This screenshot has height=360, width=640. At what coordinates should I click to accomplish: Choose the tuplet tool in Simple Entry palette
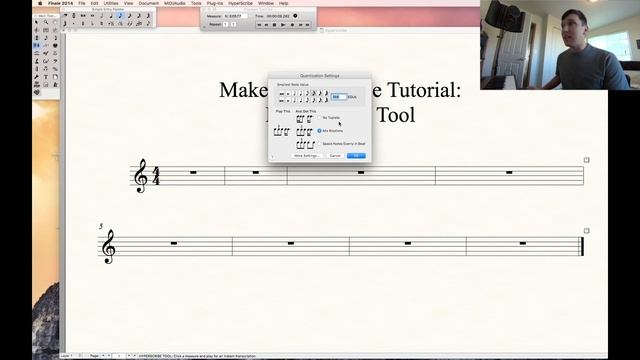[x=138, y=23]
